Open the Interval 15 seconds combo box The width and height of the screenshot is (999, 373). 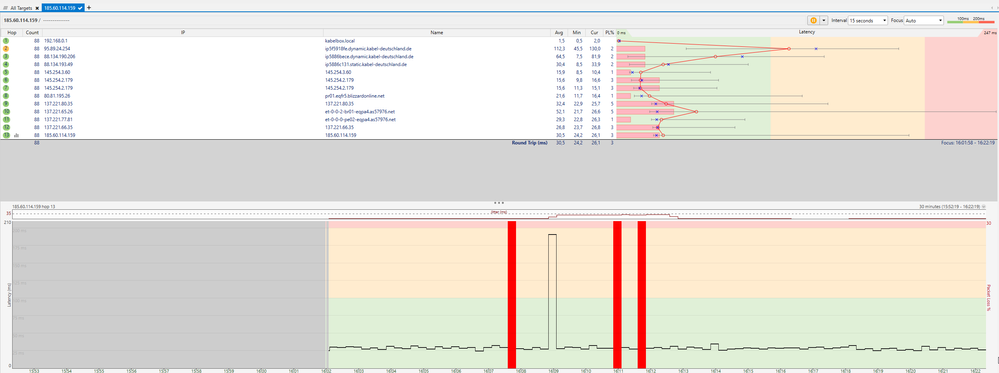(x=868, y=20)
